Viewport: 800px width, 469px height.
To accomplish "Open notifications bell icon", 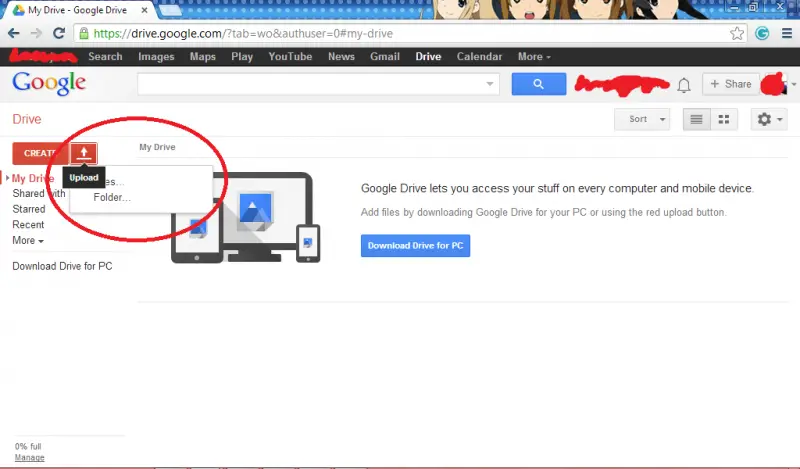I will coord(684,85).
